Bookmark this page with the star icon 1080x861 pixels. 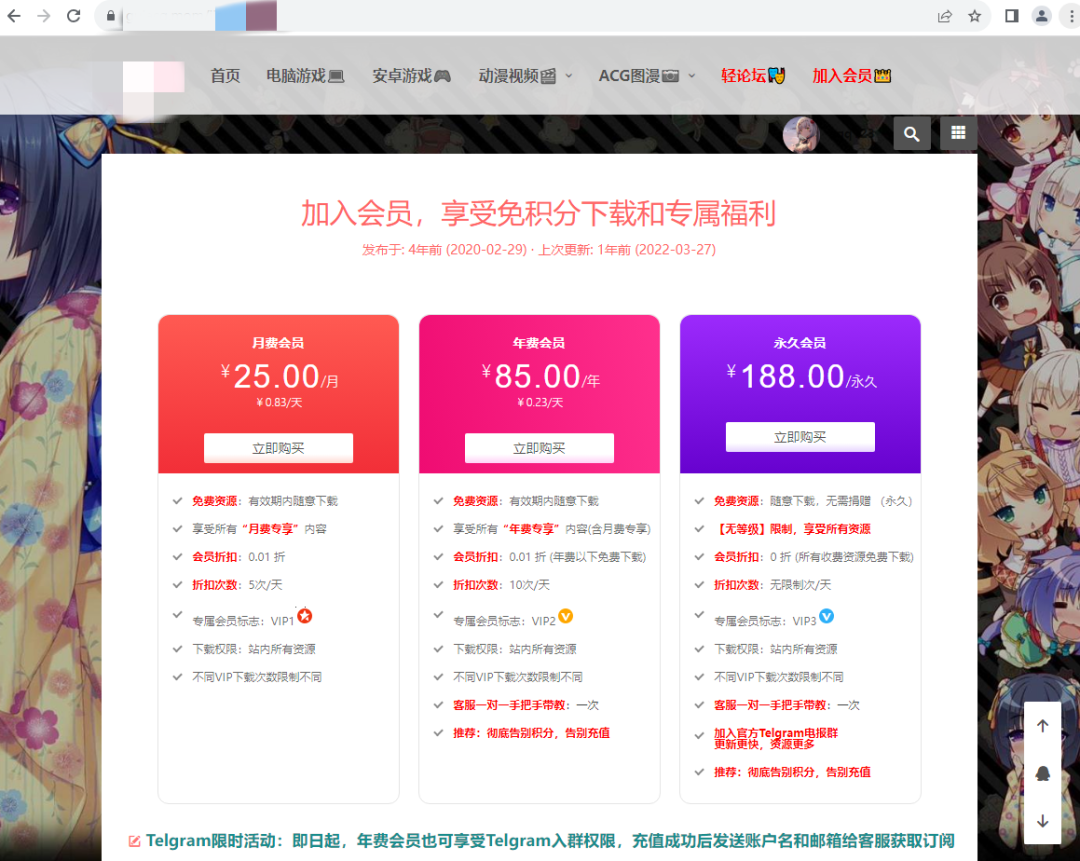pyautogui.click(x=975, y=16)
